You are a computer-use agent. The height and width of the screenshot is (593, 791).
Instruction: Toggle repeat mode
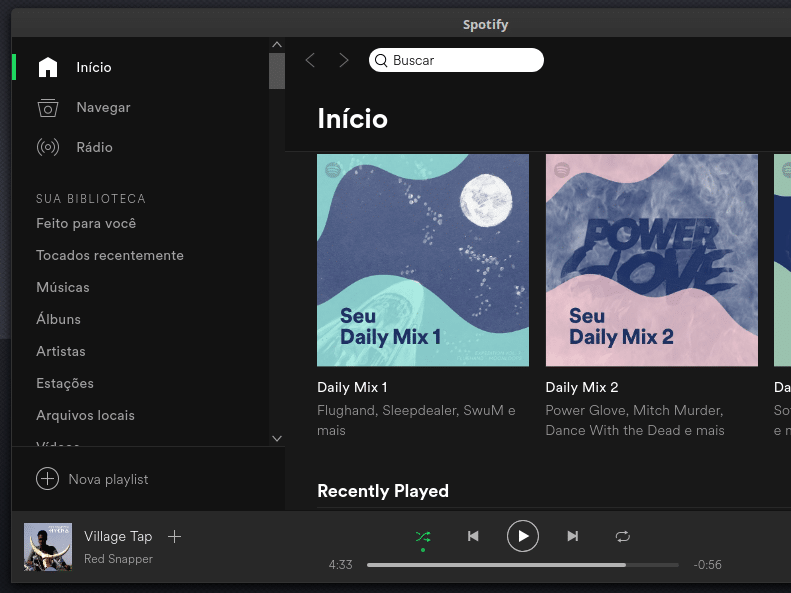pos(623,536)
